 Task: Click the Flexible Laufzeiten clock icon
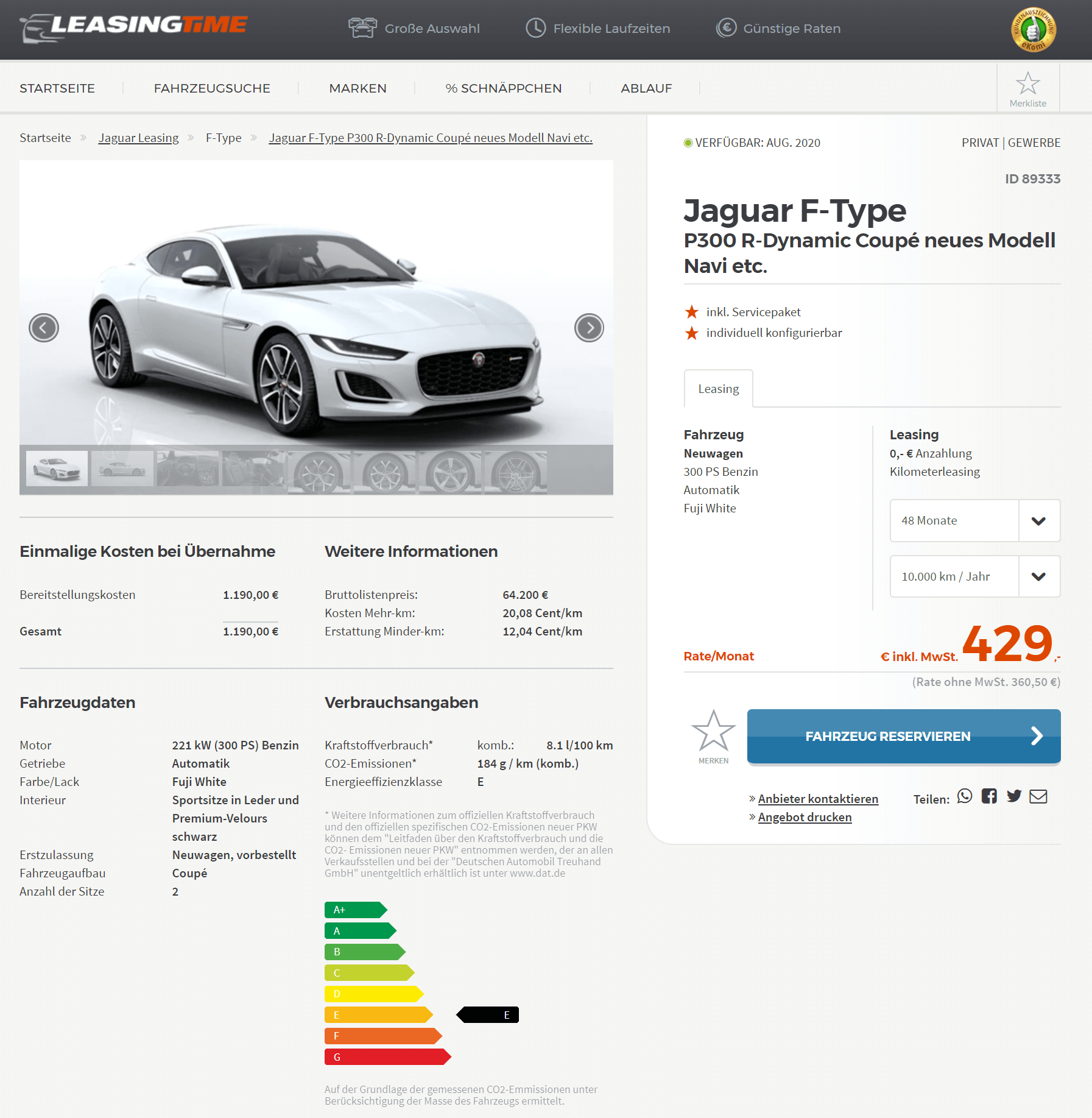coord(536,28)
